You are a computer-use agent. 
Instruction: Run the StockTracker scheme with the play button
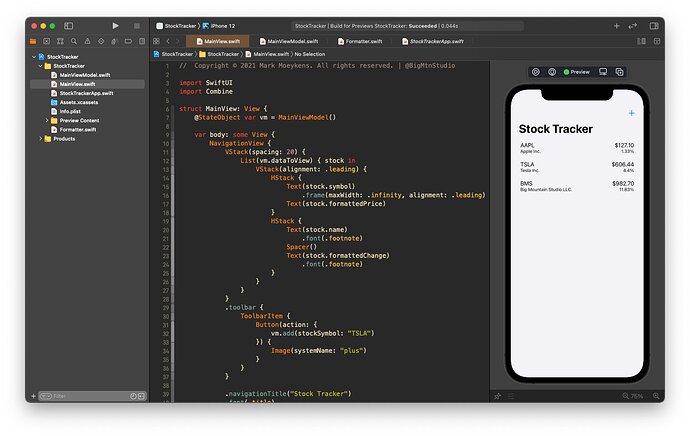pos(115,26)
